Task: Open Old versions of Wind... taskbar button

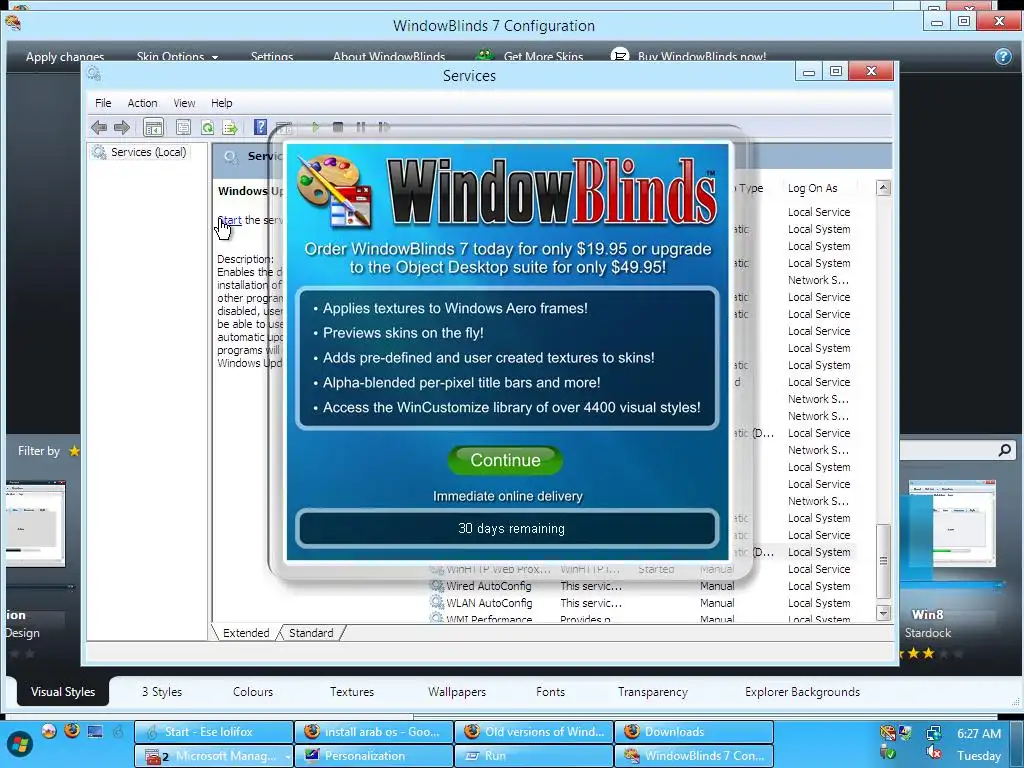Action: 534,731
